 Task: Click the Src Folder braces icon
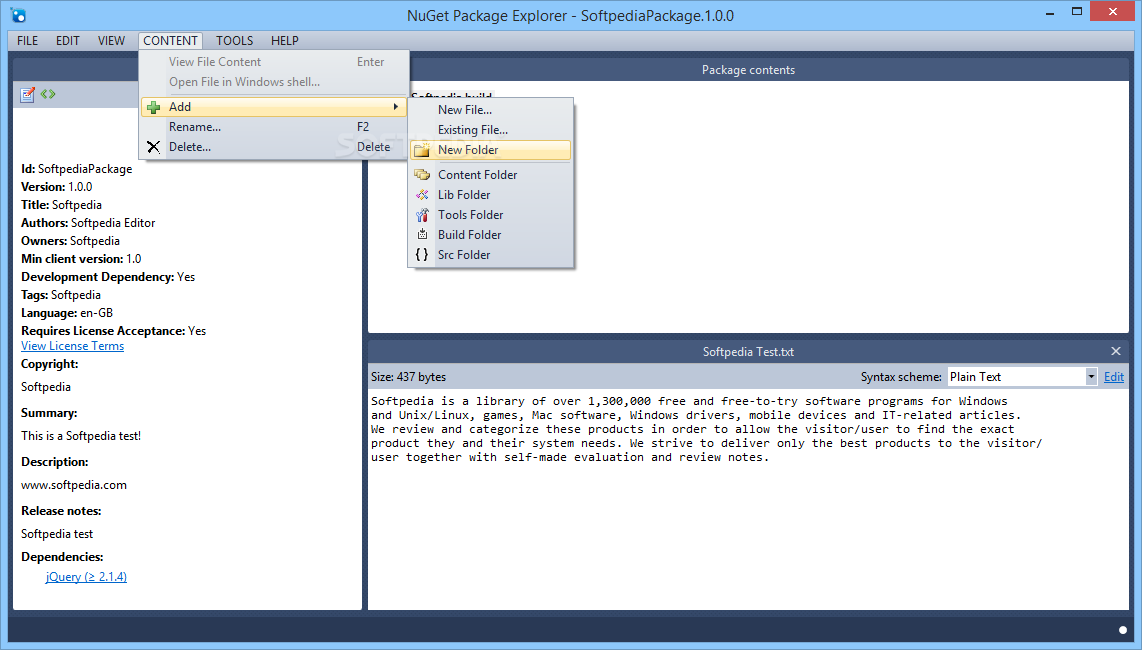coord(422,255)
